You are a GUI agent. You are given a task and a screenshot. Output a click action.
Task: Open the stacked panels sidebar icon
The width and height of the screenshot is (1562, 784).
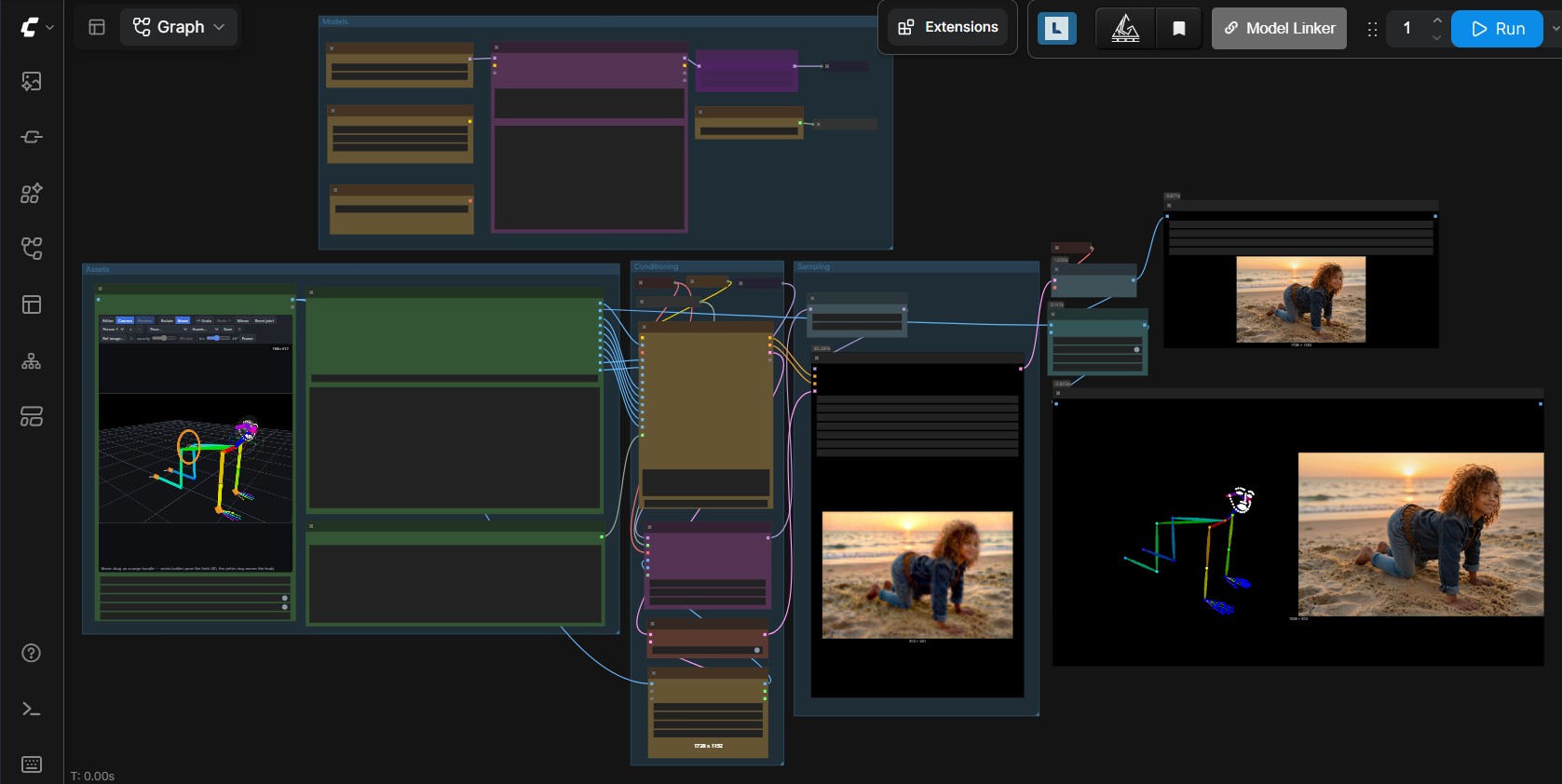tap(31, 416)
